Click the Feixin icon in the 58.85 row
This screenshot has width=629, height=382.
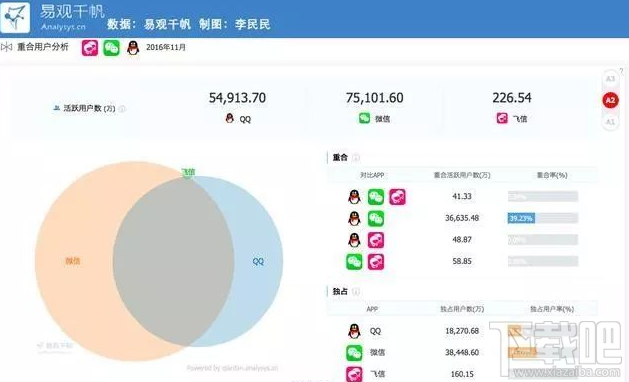tap(376, 262)
